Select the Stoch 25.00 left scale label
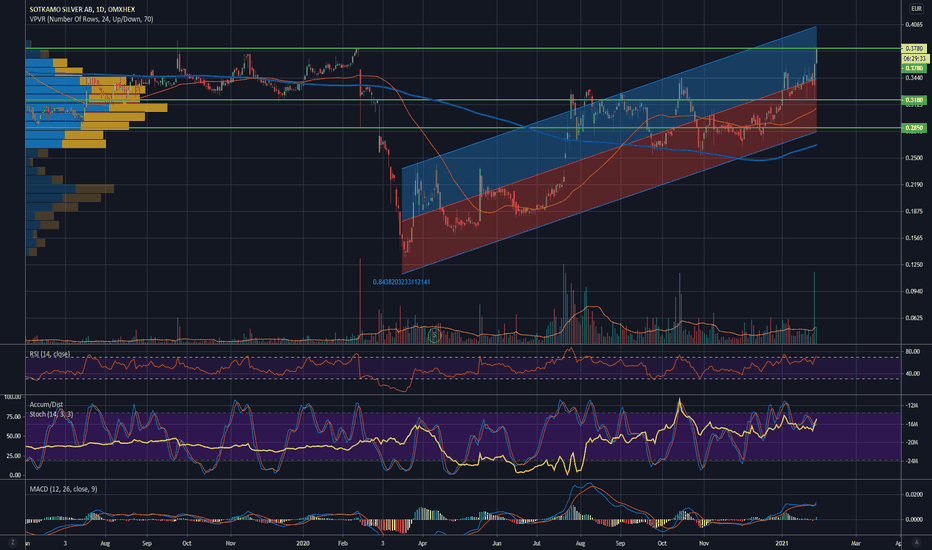Screen dimensions: 932x550 [x=14, y=455]
